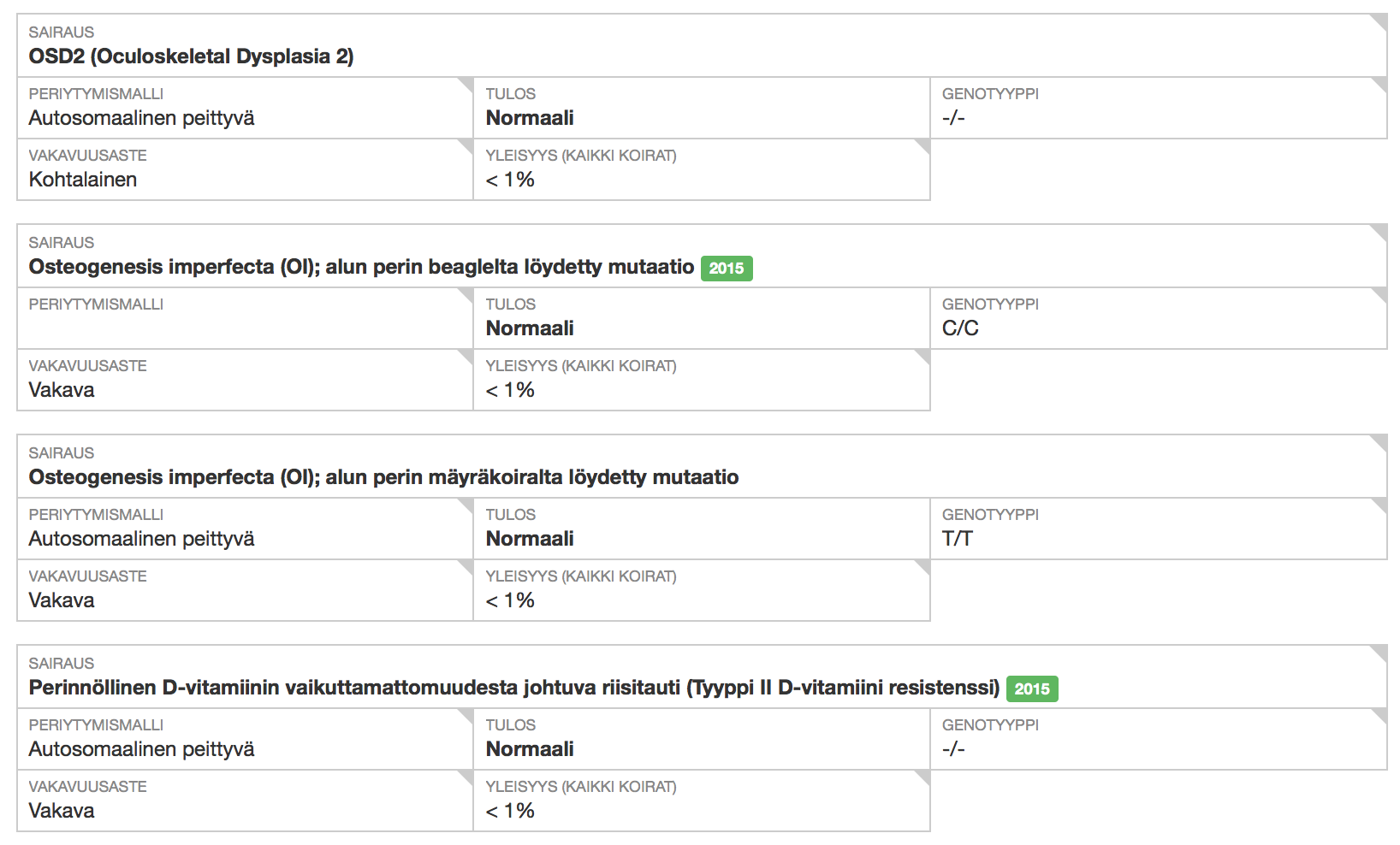Viewport: 1400px width, 845px height.
Task: Open the beagle Osteogenesis imperfecta disease title
Action: click(361, 267)
